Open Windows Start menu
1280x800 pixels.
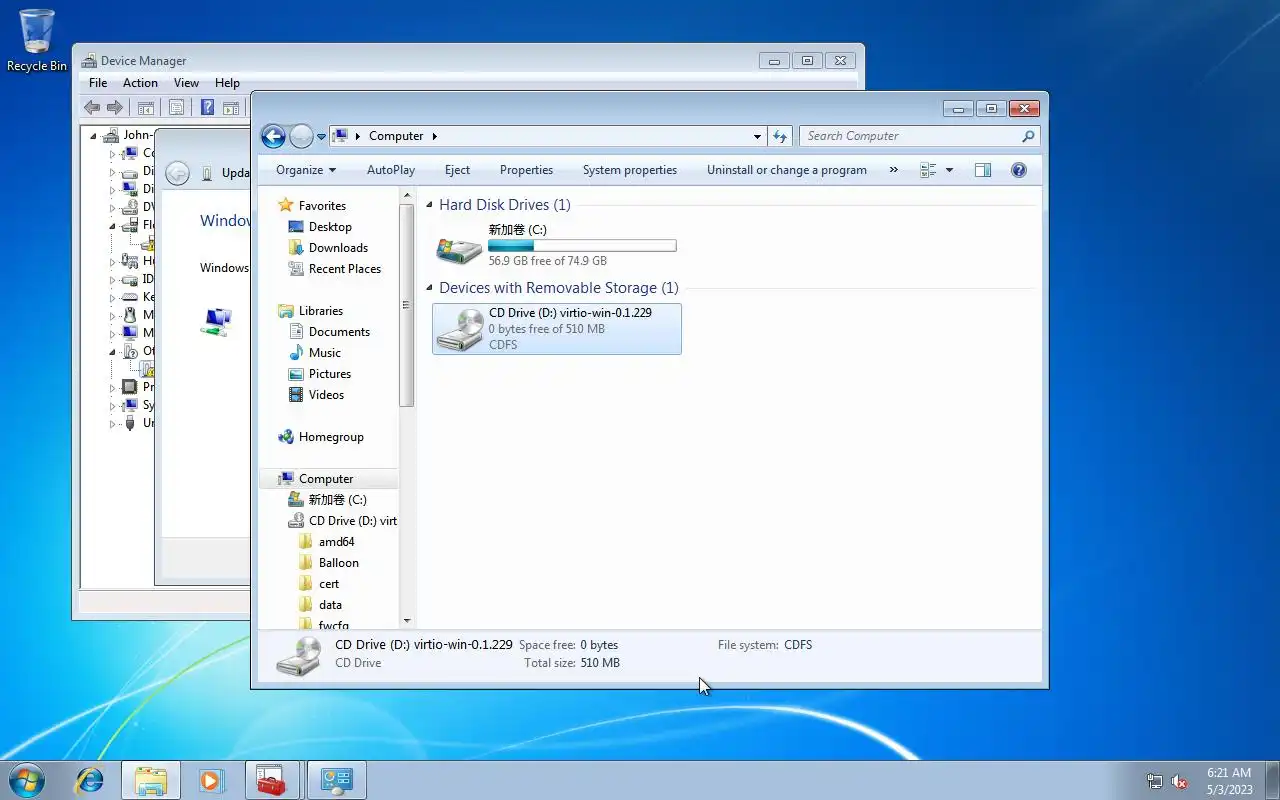[26, 780]
